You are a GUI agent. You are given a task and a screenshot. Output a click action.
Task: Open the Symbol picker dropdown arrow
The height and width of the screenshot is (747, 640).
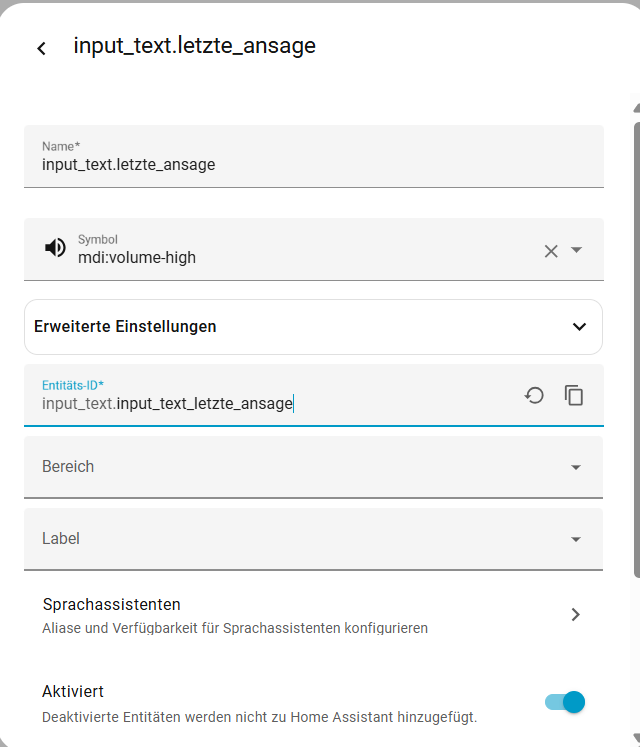(577, 250)
